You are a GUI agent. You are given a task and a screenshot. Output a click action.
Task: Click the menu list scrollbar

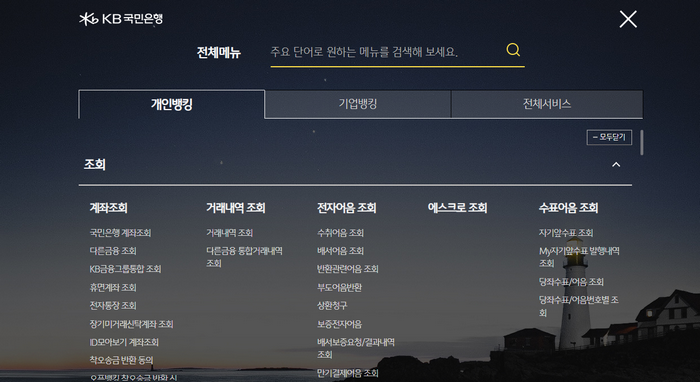click(x=642, y=142)
